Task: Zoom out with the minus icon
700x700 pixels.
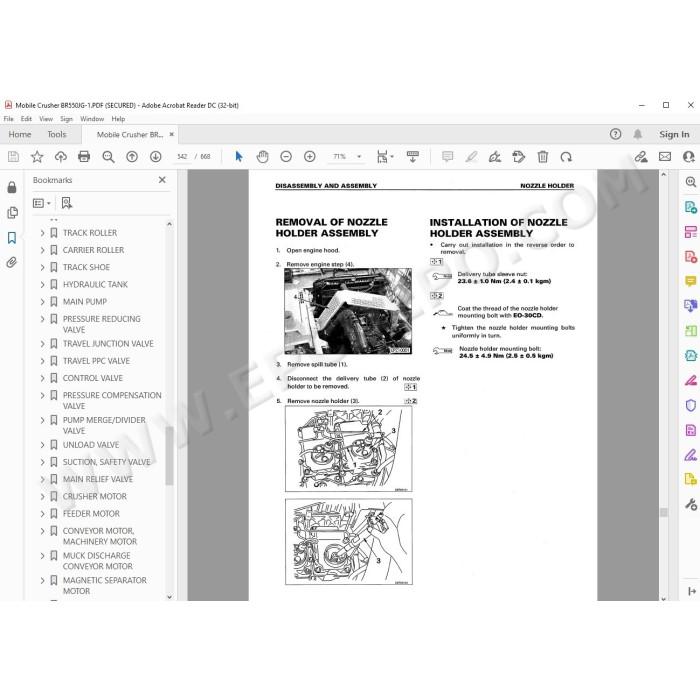Action: click(x=286, y=157)
